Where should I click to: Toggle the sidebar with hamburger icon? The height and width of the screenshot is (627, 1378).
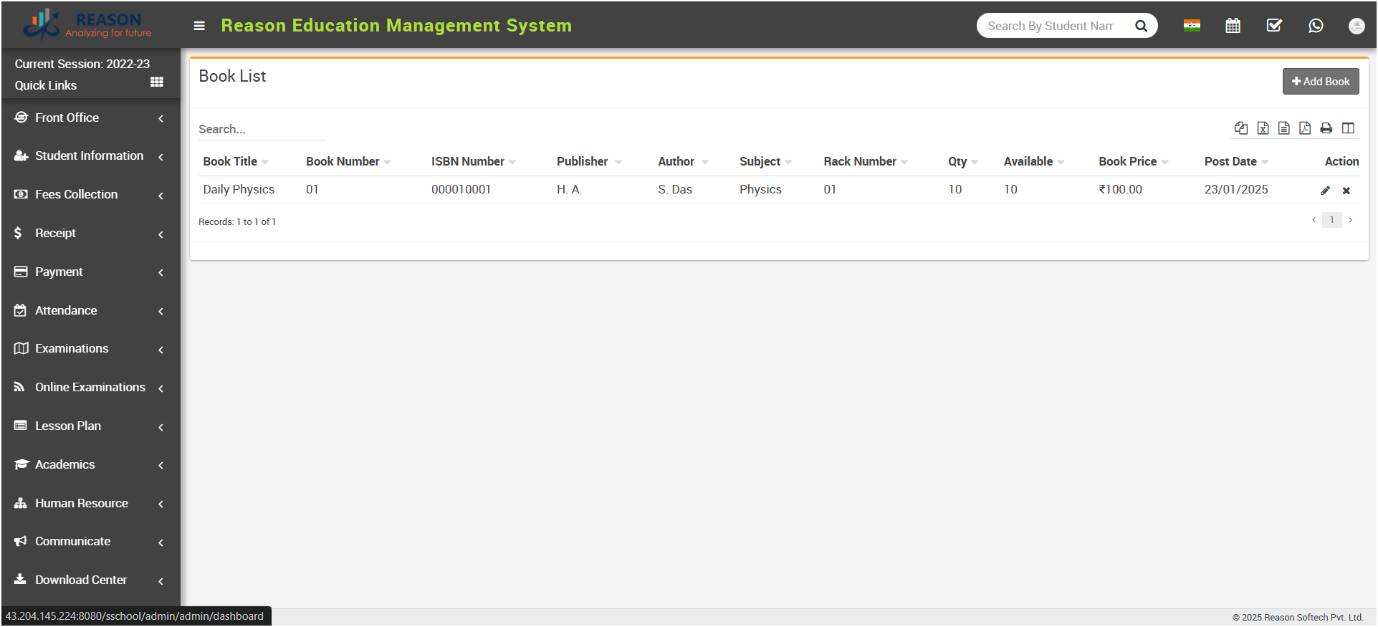pos(199,26)
